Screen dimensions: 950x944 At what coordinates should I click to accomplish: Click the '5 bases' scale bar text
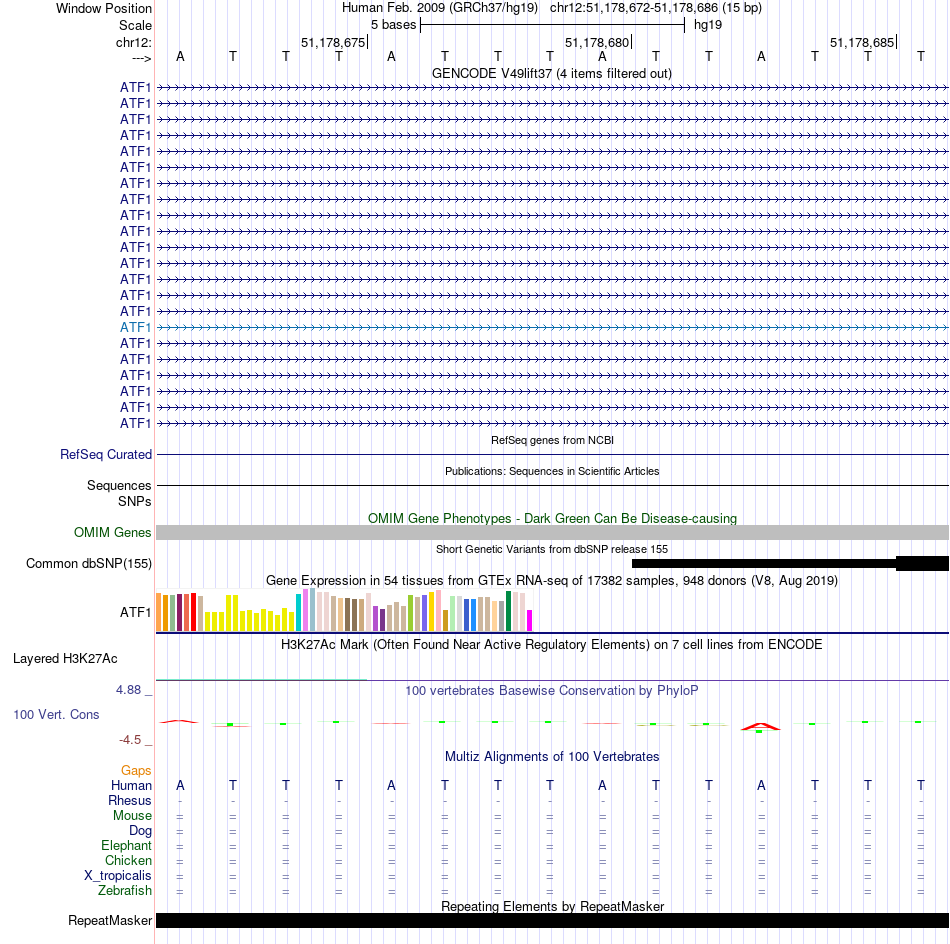pyautogui.click(x=393, y=25)
